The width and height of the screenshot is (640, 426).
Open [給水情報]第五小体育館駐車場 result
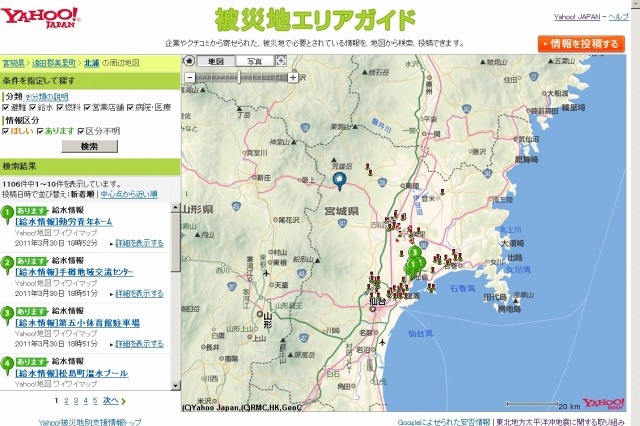point(78,323)
